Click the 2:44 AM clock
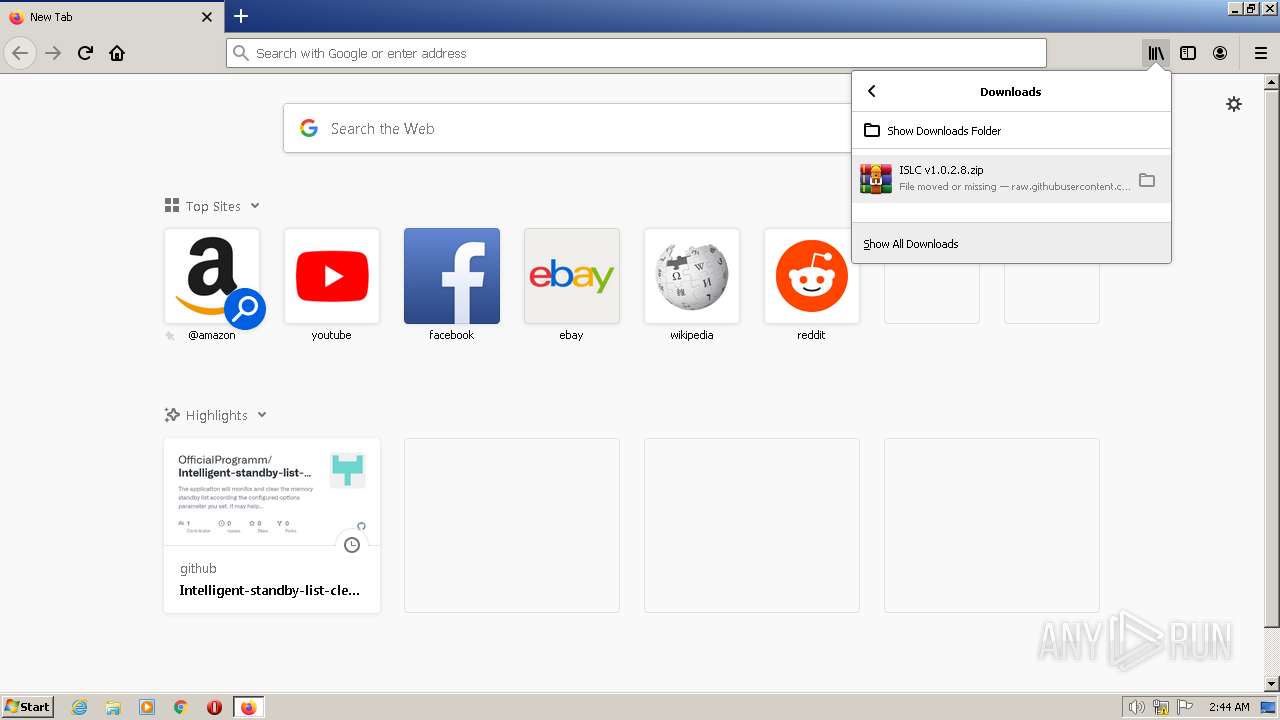The height and width of the screenshot is (720, 1280). pos(1228,707)
